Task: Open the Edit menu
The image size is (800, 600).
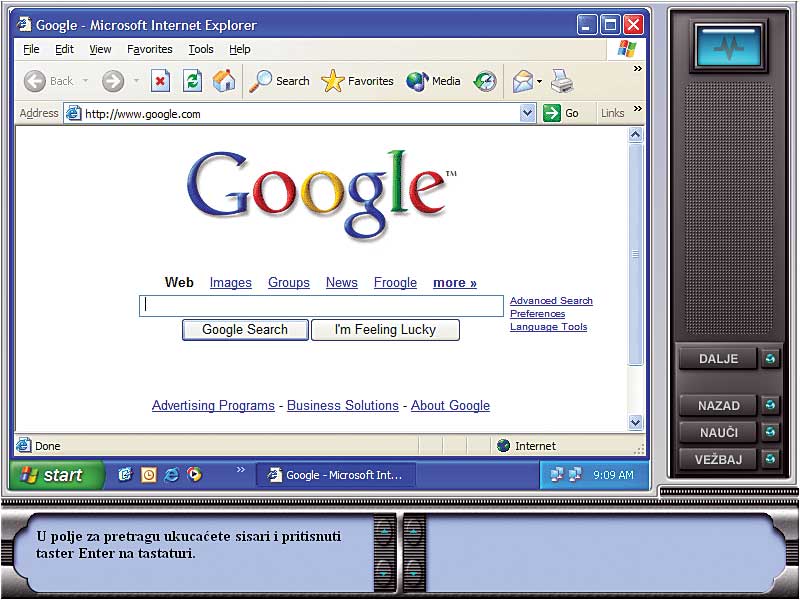Action: [64, 49]
